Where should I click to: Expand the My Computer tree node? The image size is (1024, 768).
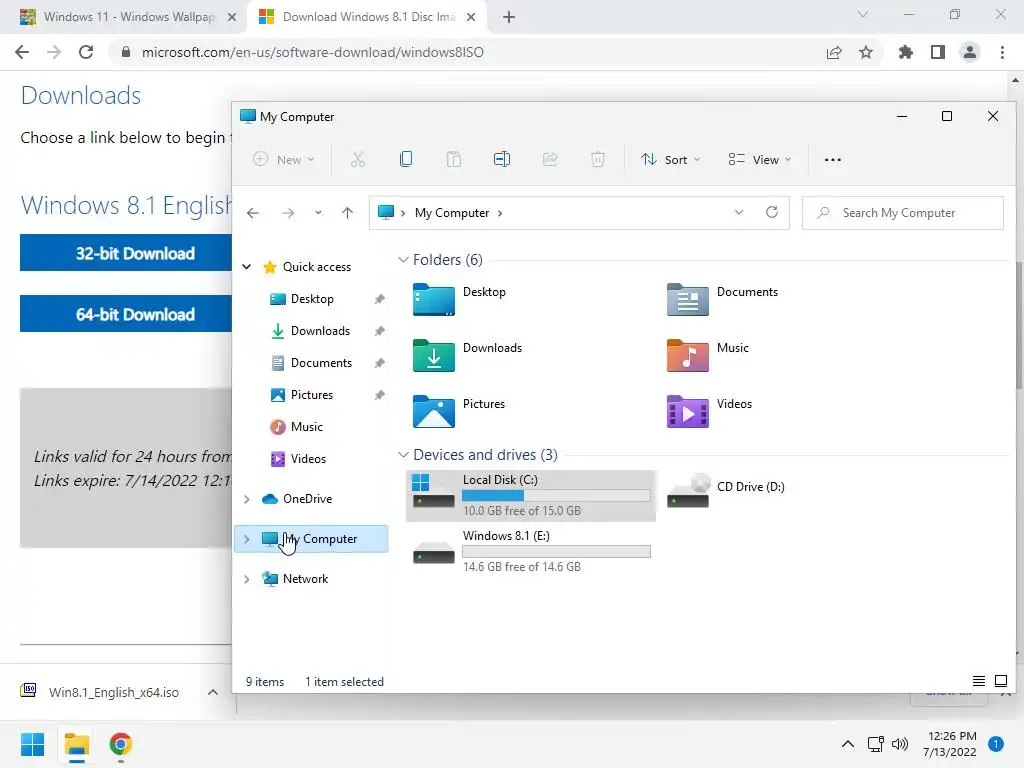(247, 539)
